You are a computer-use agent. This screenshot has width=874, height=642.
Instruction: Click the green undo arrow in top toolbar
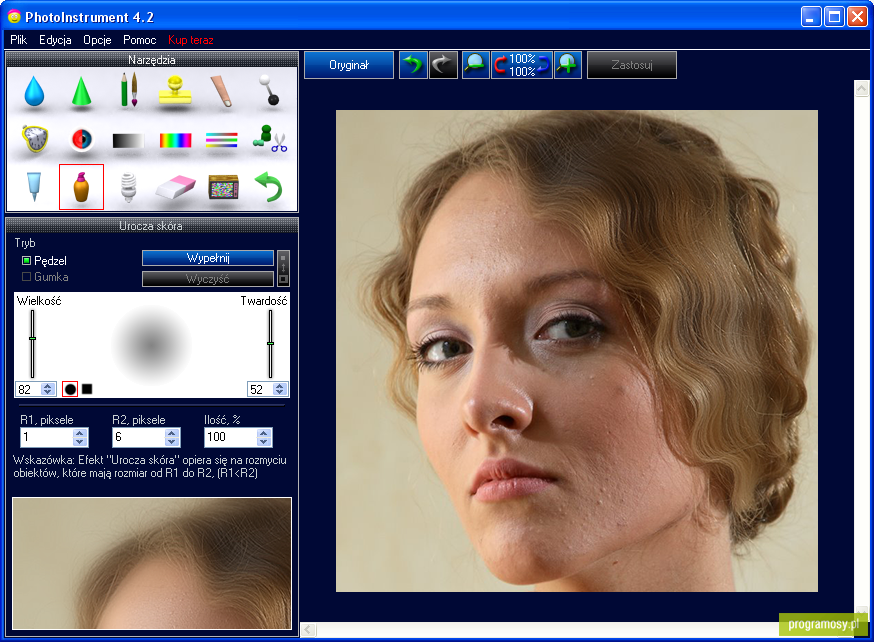(x=413, y=65)
